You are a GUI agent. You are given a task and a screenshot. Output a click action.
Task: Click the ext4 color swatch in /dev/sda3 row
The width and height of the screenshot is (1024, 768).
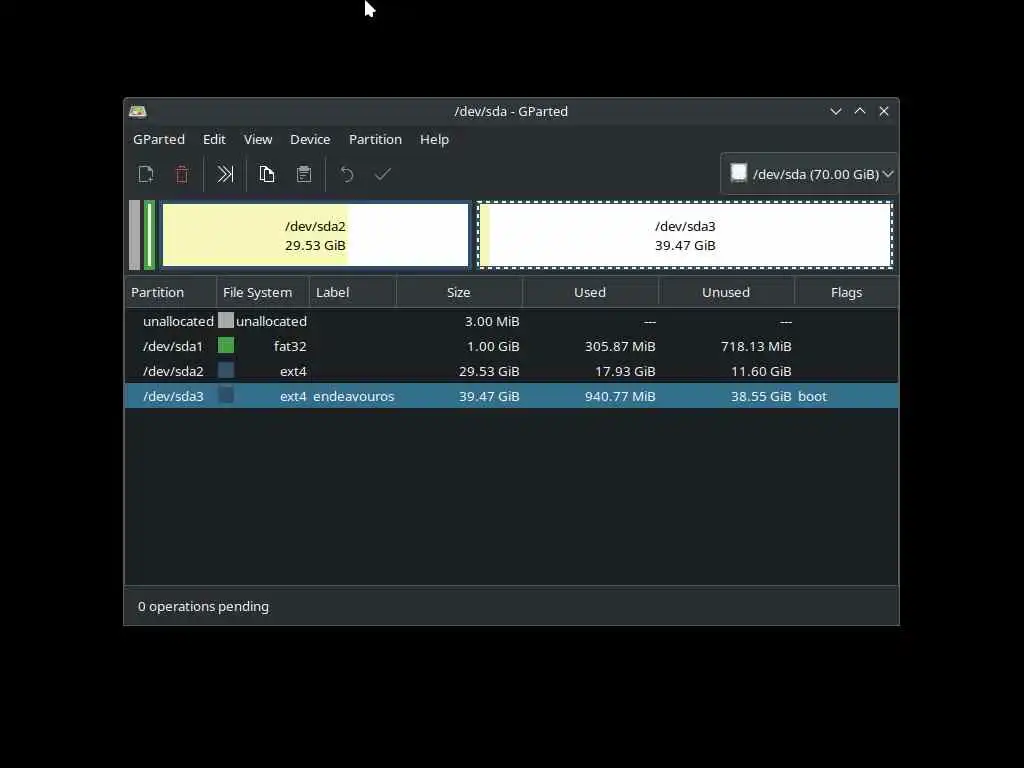pos(226,394)
